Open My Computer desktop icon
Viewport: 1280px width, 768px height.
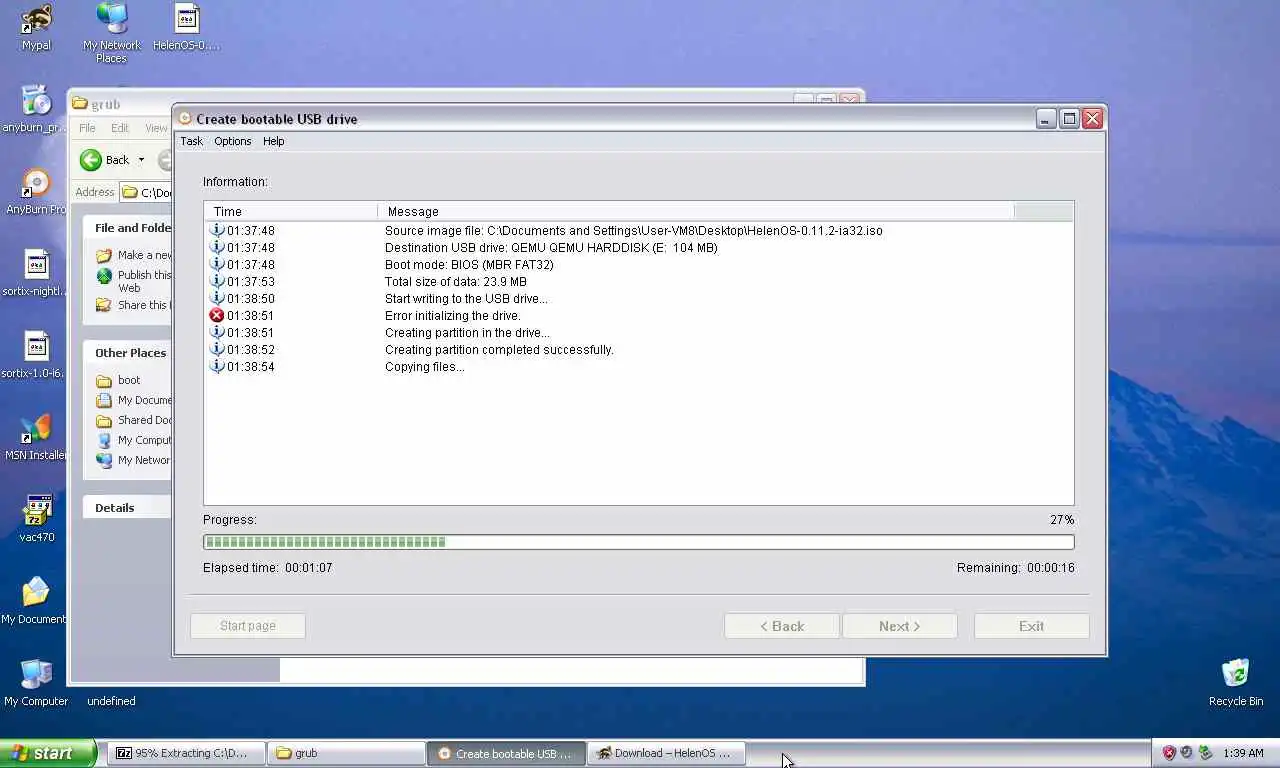(36, 683)
